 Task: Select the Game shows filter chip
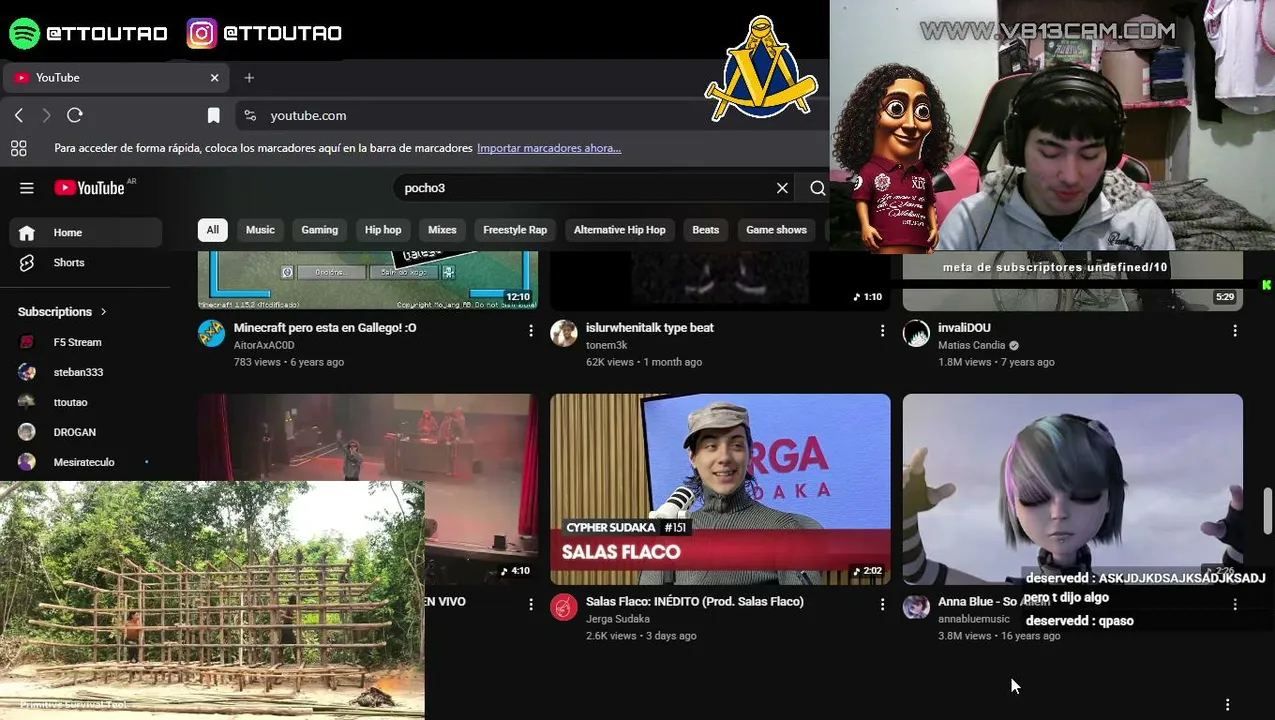click(x=776, y=230)
